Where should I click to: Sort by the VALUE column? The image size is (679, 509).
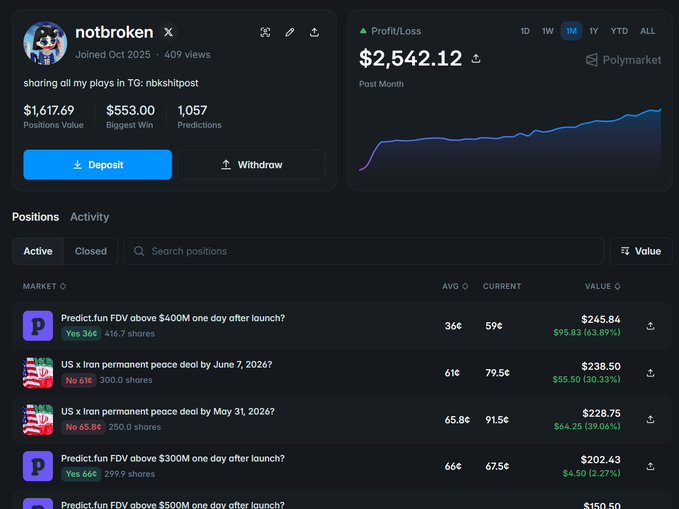(602, 286)
